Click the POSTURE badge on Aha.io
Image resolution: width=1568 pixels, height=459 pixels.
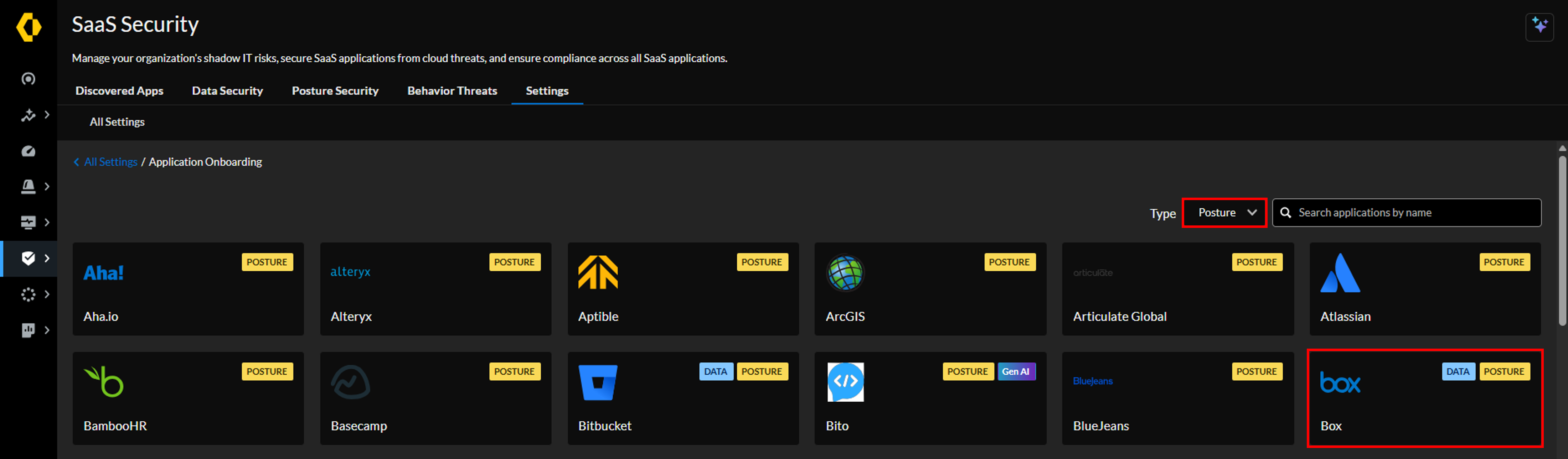tap(267, 262)
